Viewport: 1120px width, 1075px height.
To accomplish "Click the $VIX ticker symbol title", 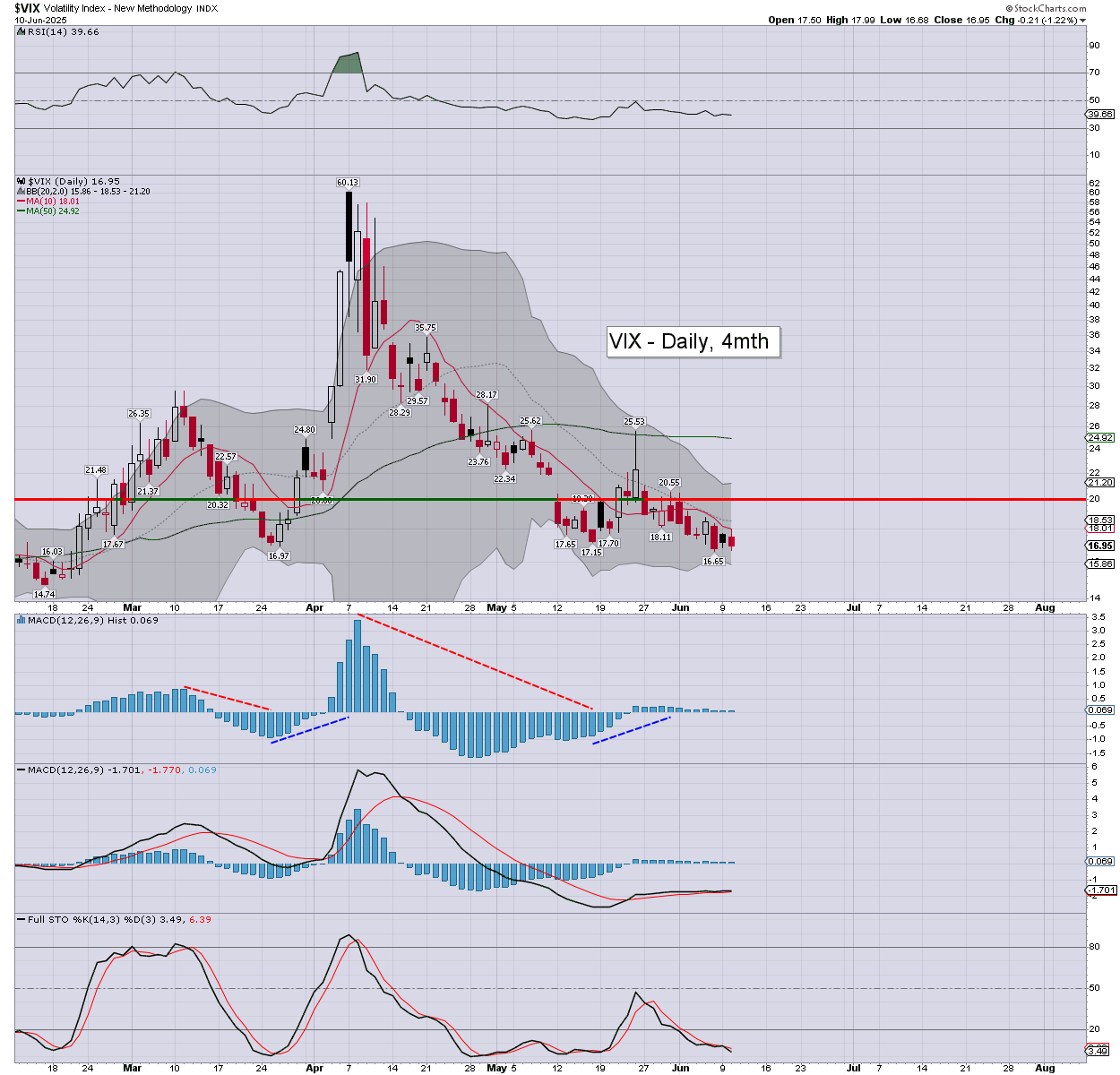I will [x=27, y=8].
